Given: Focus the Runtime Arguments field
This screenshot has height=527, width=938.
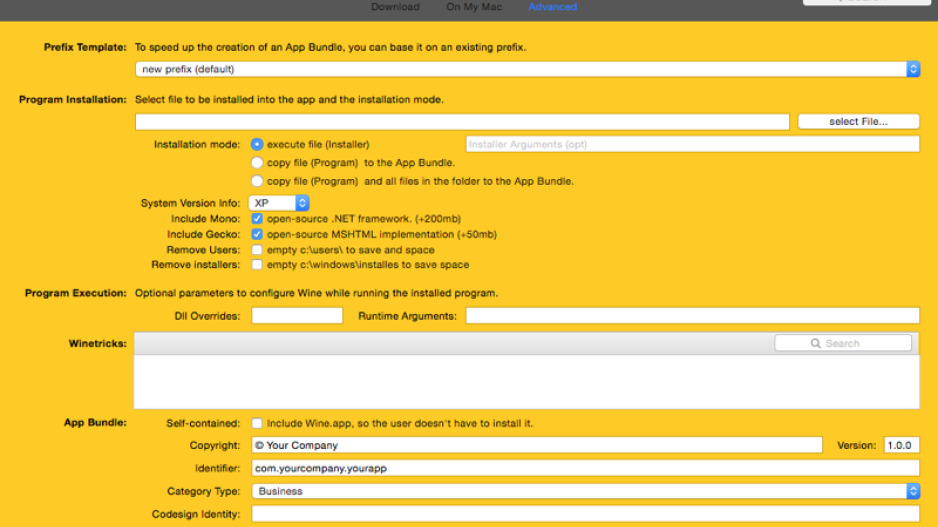Looking at the screenshot, I should point(692,316).
